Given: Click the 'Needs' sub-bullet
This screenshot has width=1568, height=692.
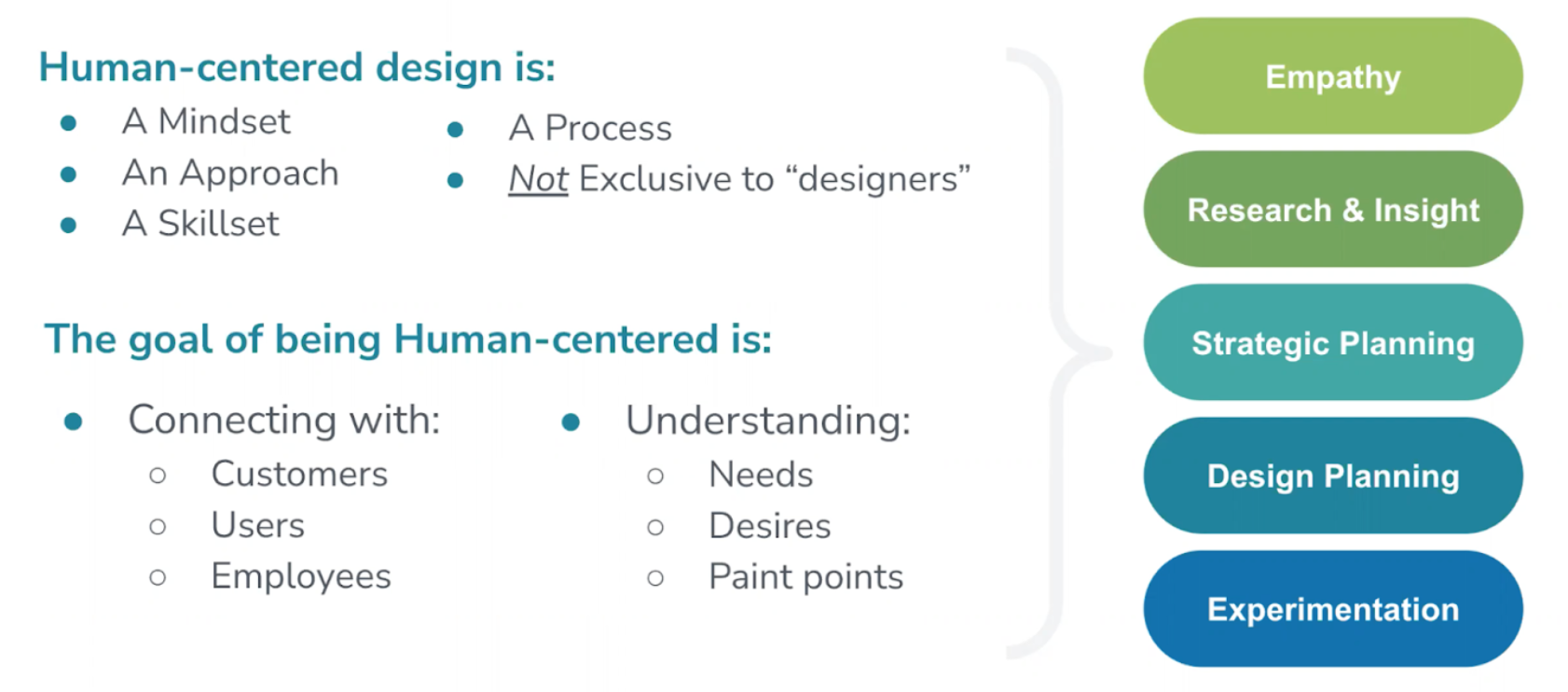Looking at the screenshot, I should (761, 476).
